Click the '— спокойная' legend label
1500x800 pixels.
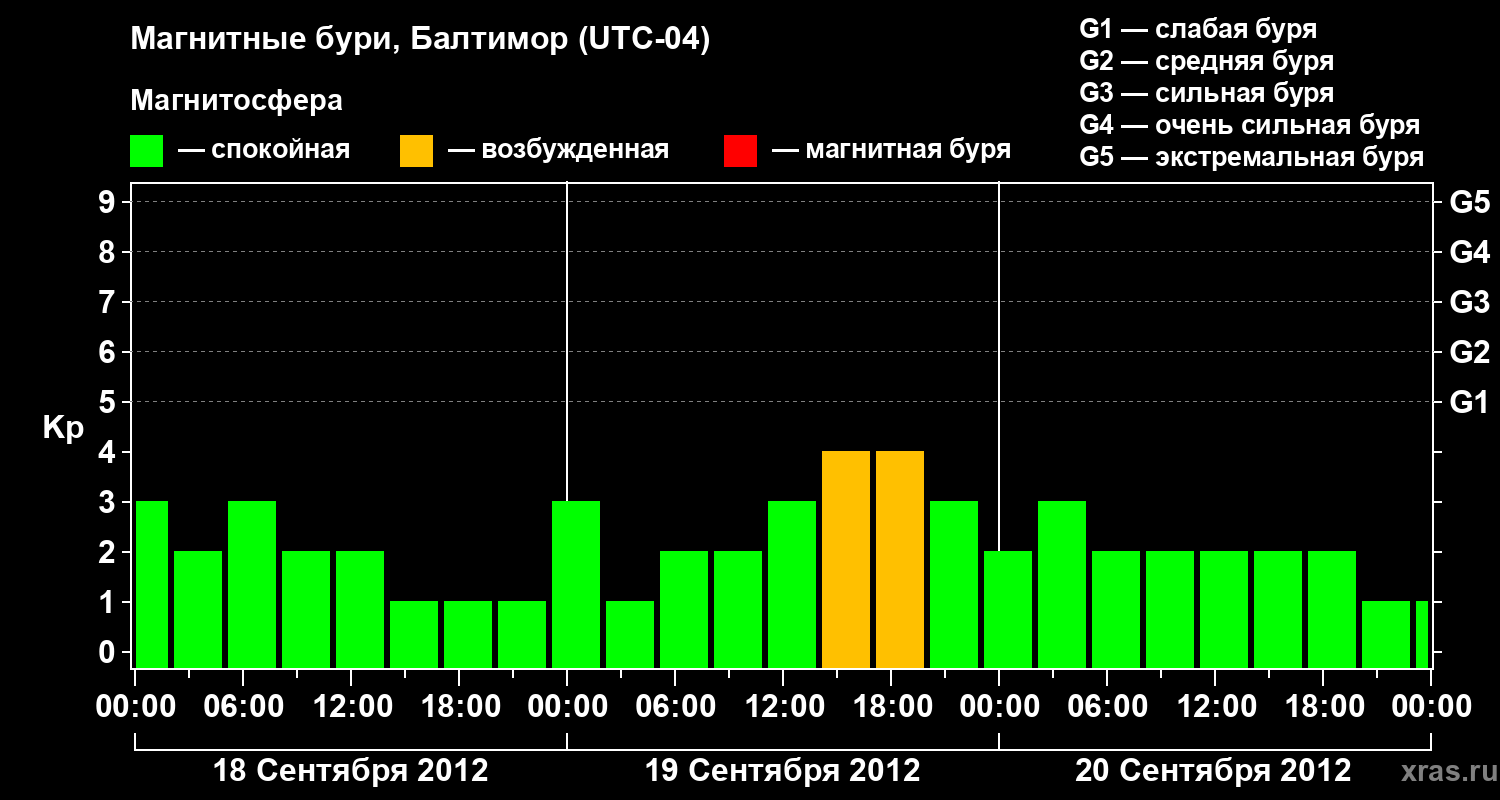[x=264, y=150]
